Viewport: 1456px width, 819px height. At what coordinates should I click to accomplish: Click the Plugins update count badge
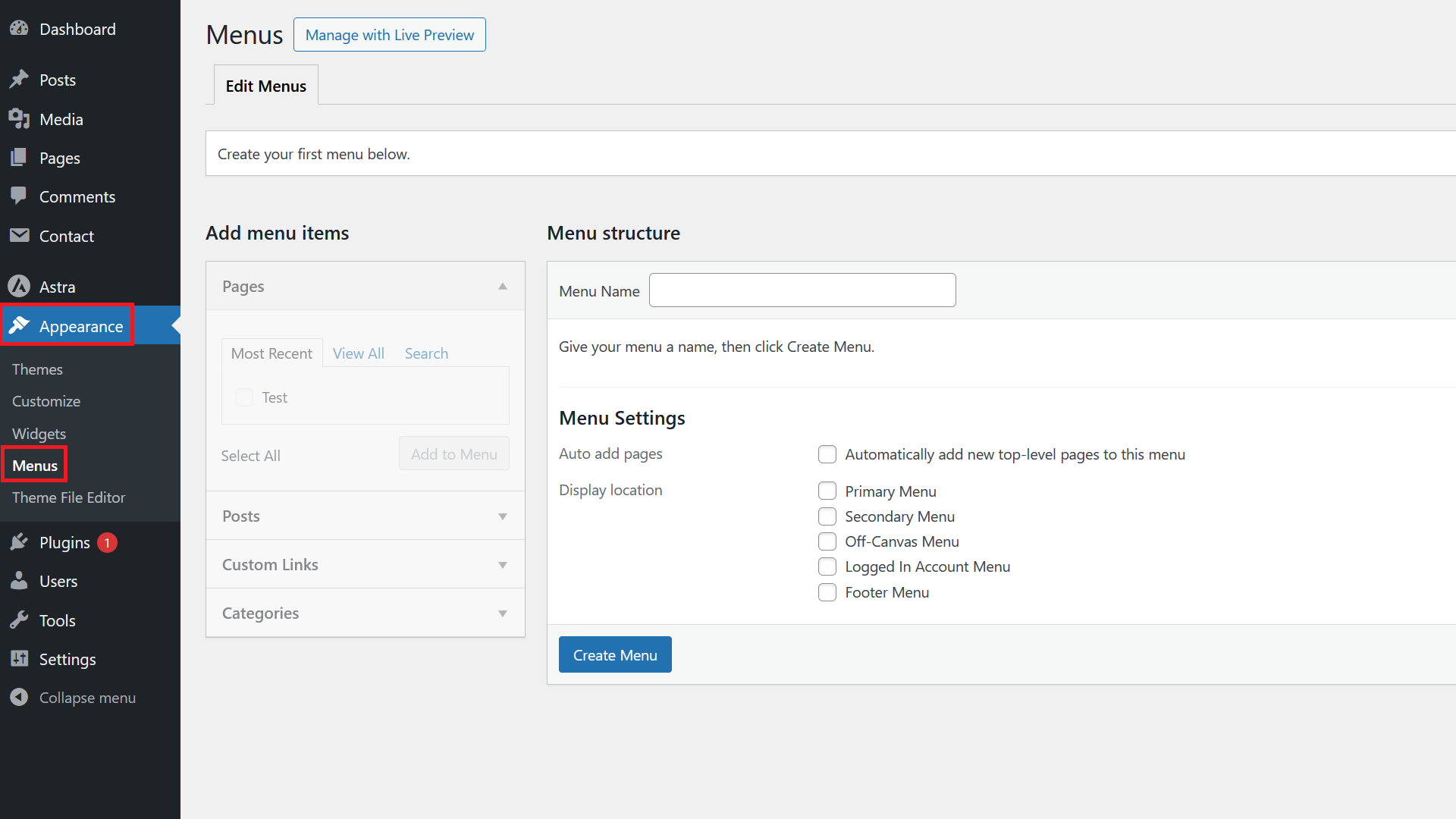tap(107, 543)
